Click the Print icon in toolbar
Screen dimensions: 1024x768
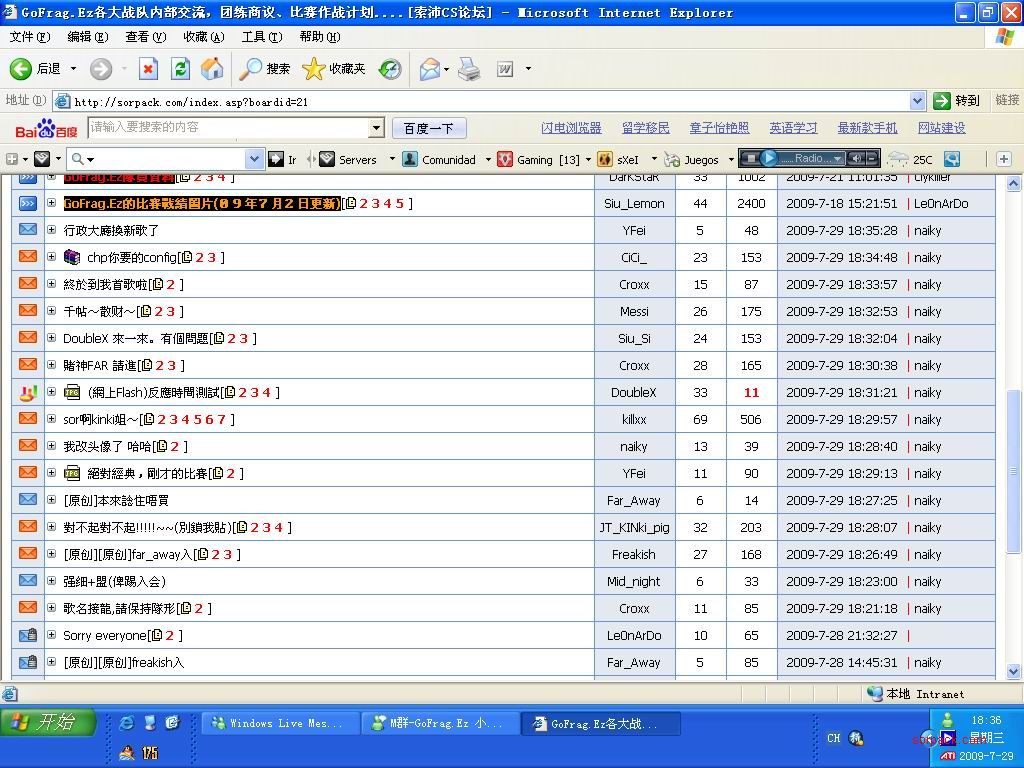(469, 69)
